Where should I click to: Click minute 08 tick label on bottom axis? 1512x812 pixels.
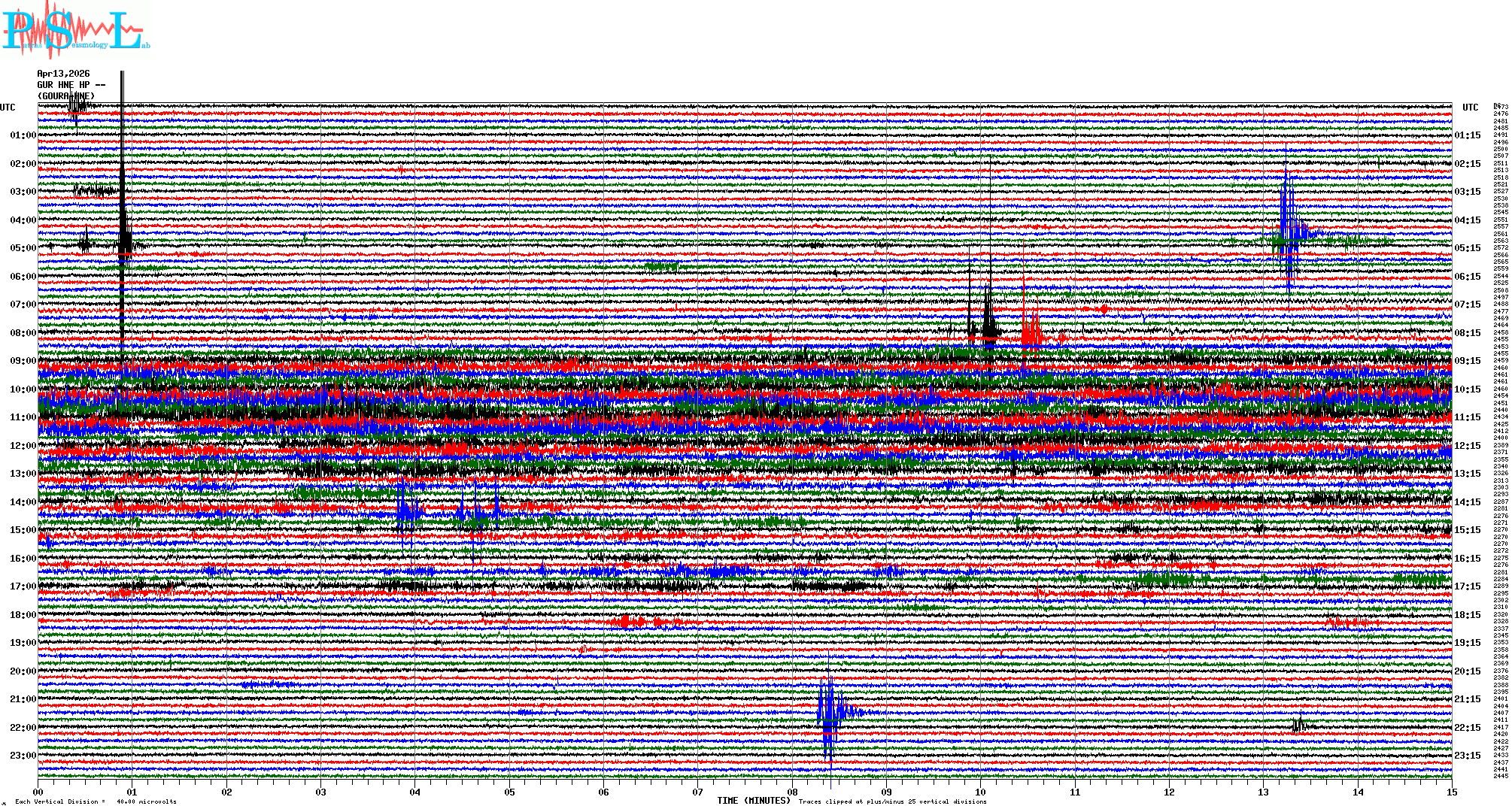[792, 792]
